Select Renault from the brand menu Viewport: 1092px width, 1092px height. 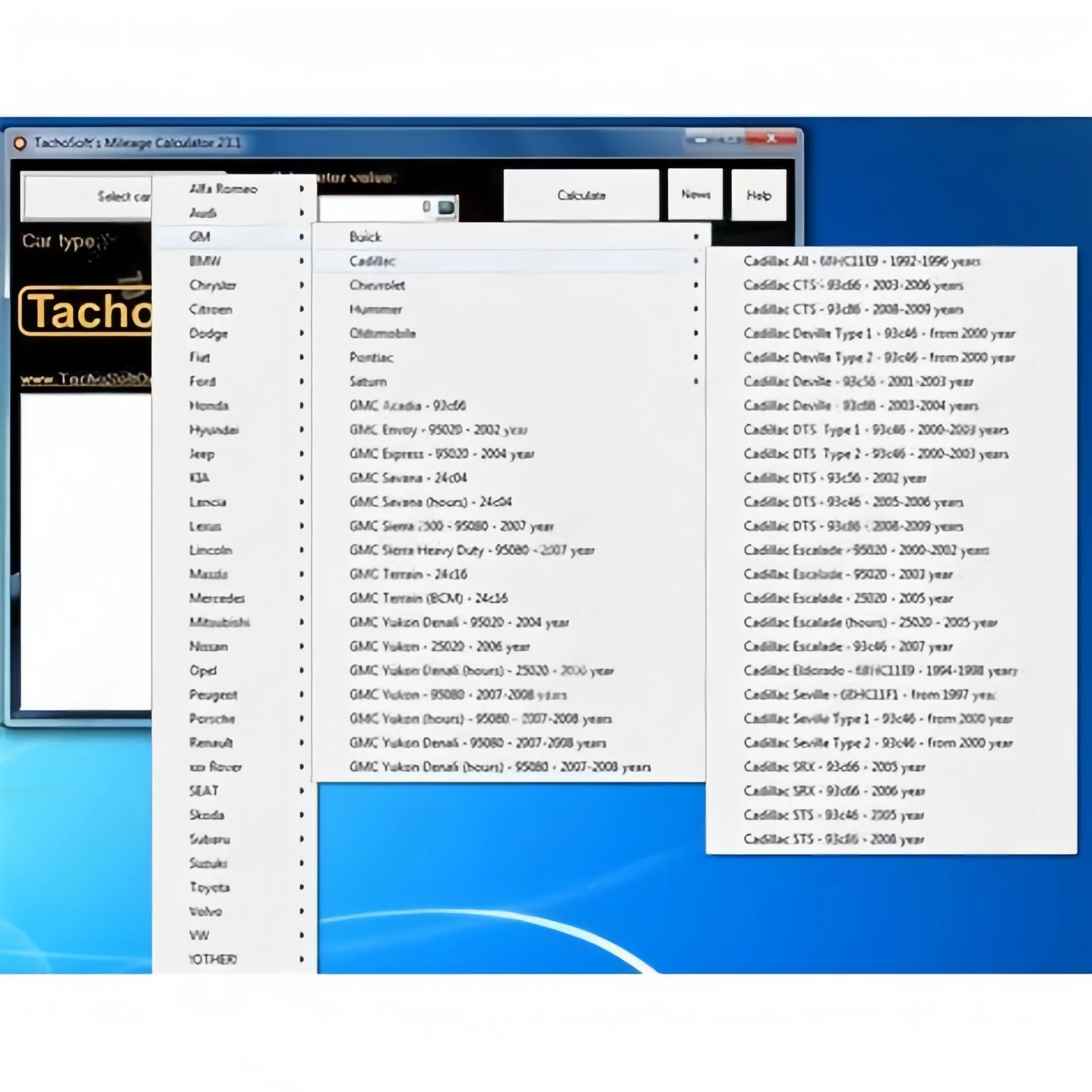pos(234,743)
